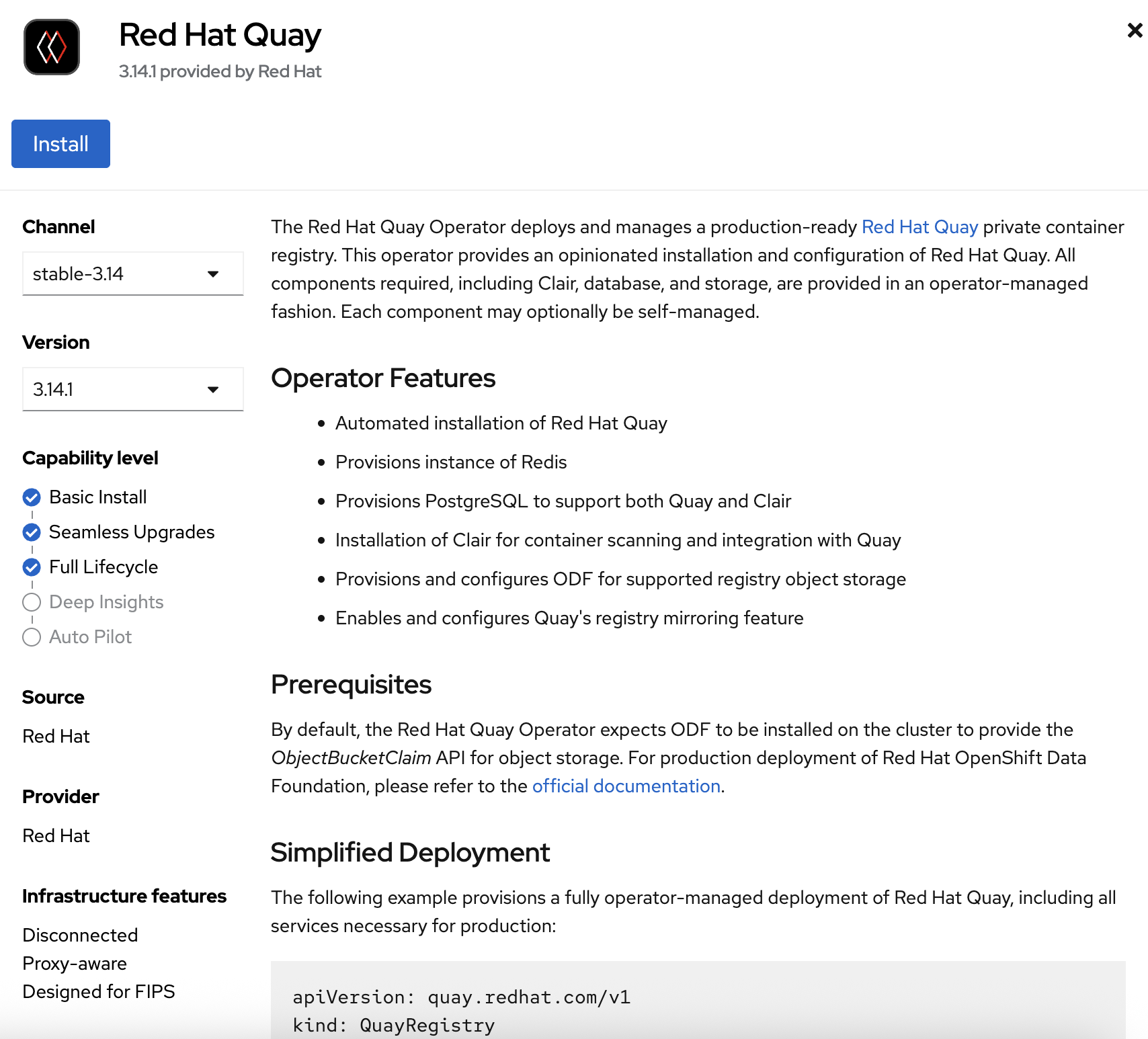Click the Auto Pilot empty circle
Screen dimensions: 1148x1039
click(x=32, y=637)
